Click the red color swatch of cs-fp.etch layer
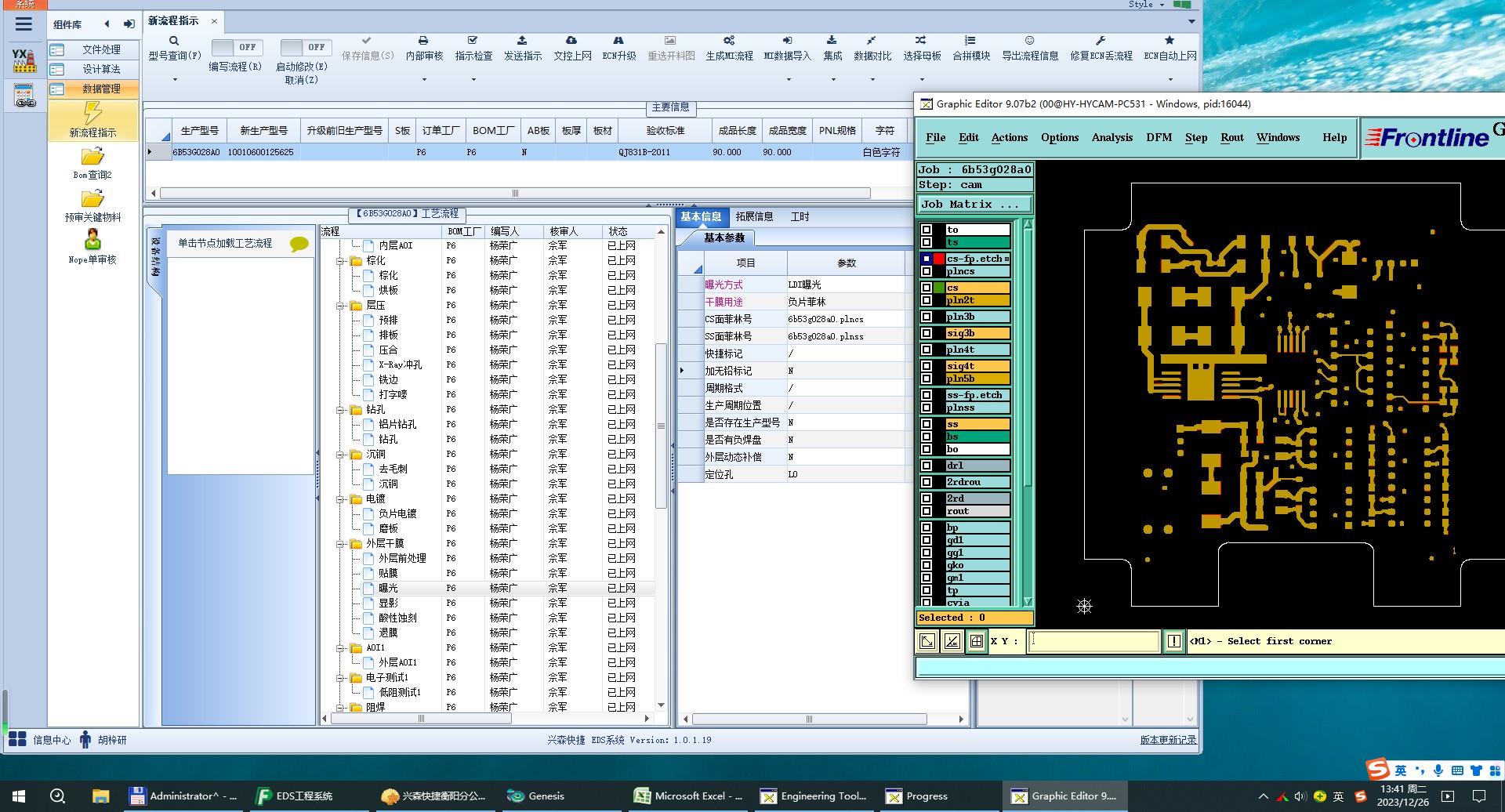1505x812 pixels. (938, 259)
